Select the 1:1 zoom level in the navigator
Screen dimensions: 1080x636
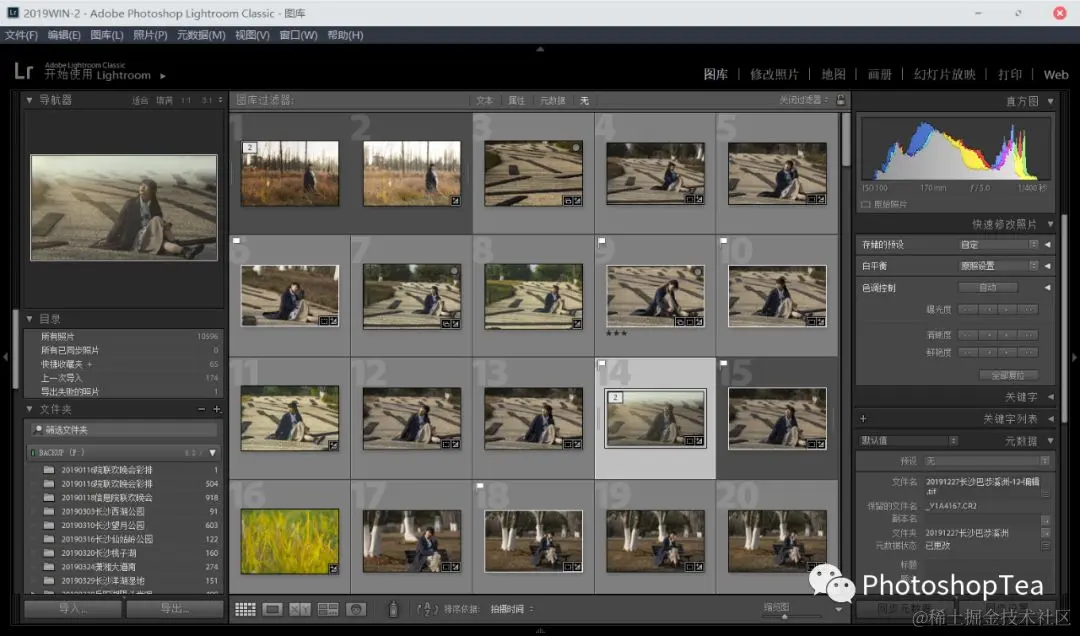point(186,101)
